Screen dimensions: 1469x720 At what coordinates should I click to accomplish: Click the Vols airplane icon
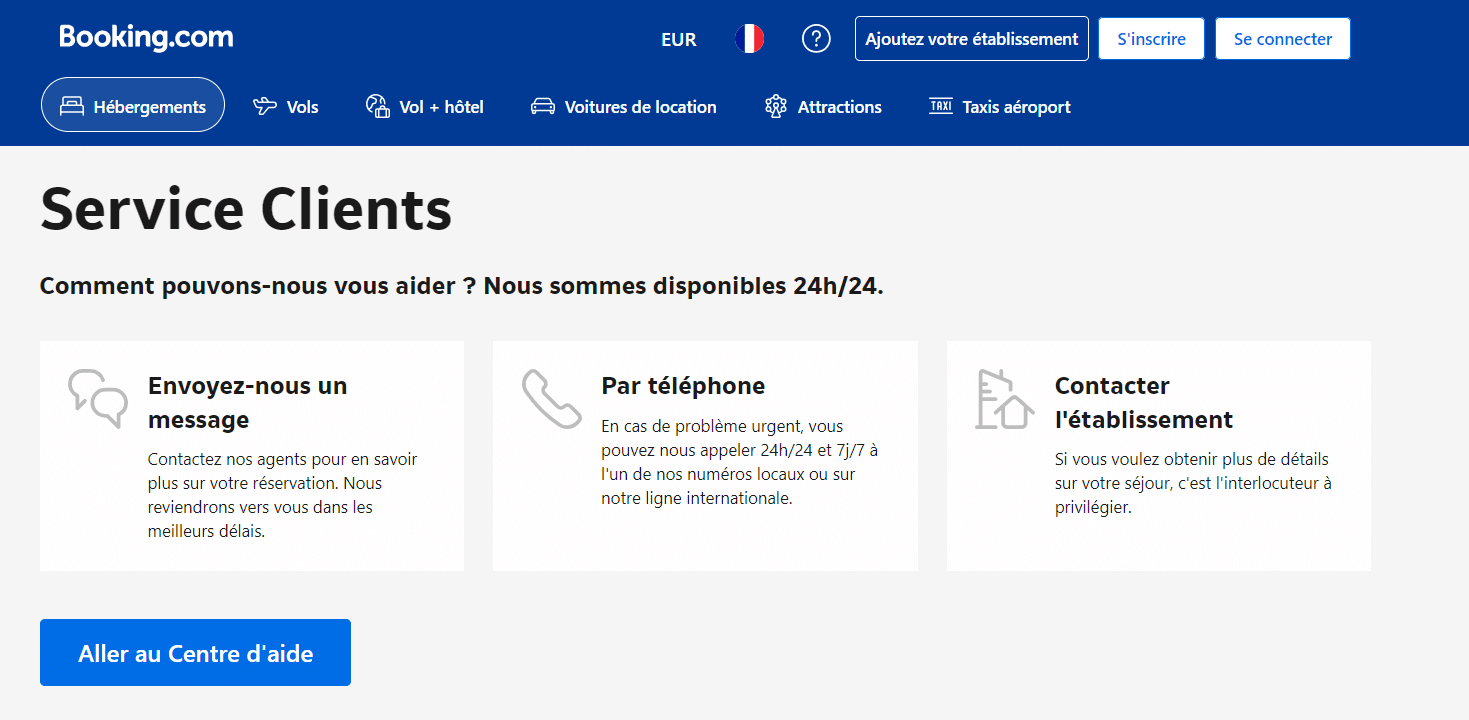(x=263, y=104)
